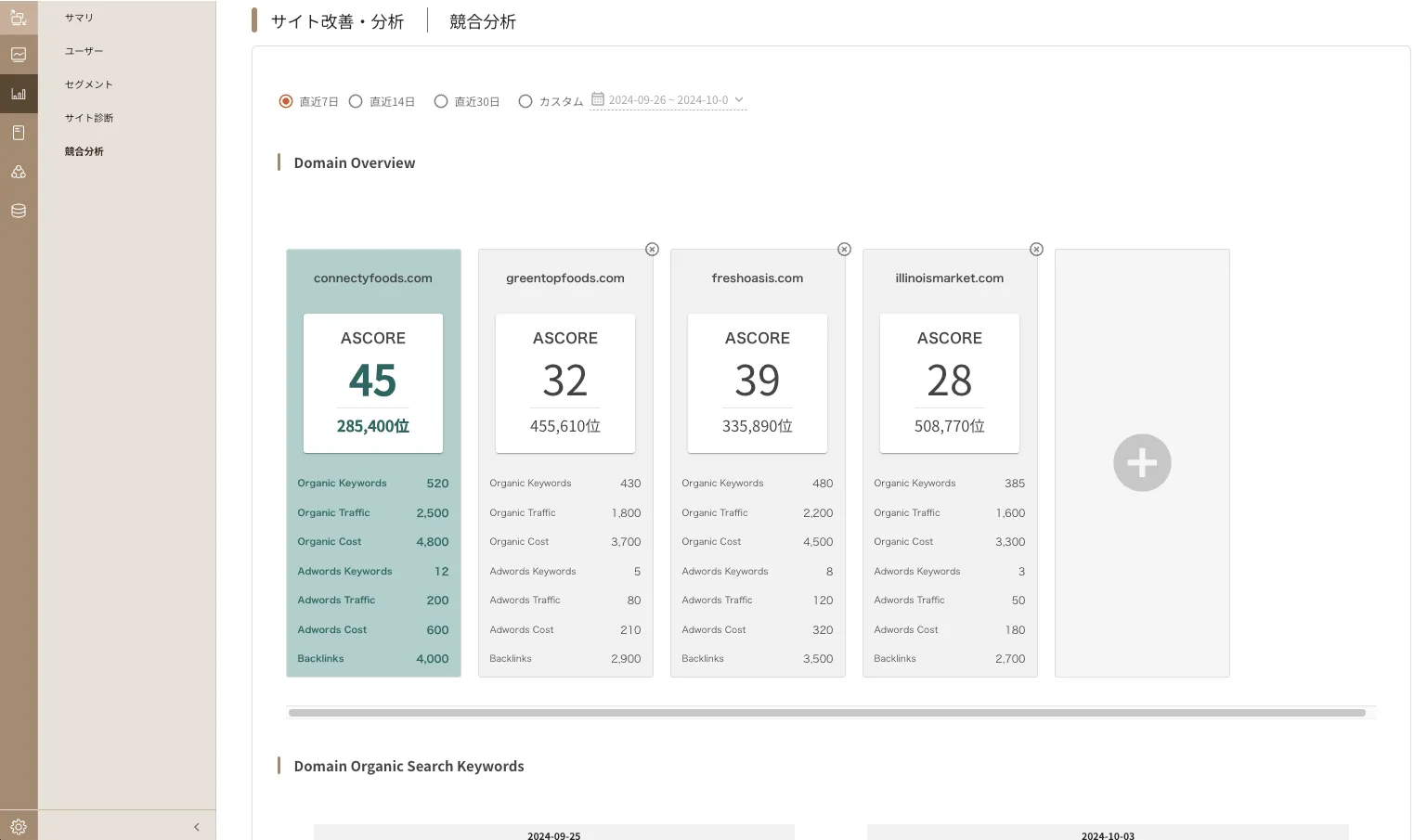Select the 直近7日 radio option
Image resolution: width=1427 pixels, height=840 pixels.
pyautogui.click(x=286, y=101)
